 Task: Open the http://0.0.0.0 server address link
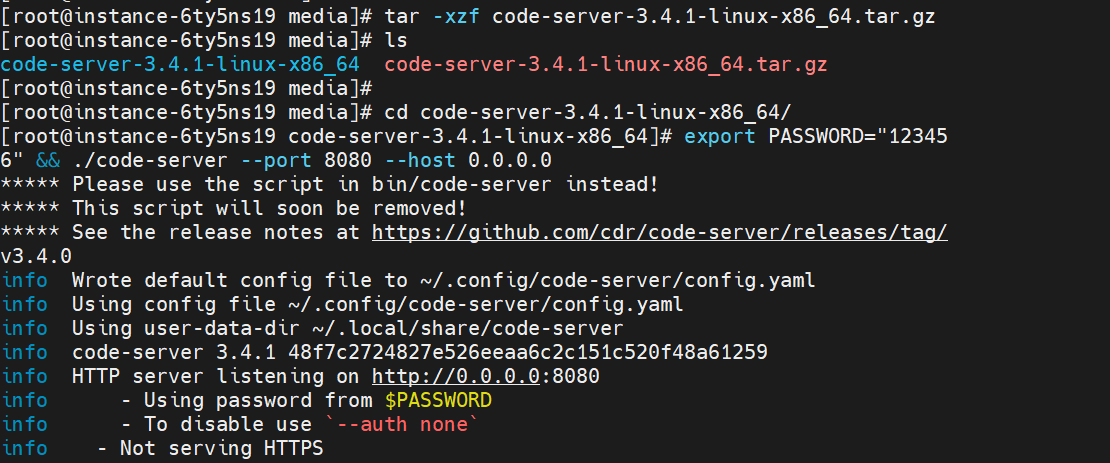[x=456, y=376]
